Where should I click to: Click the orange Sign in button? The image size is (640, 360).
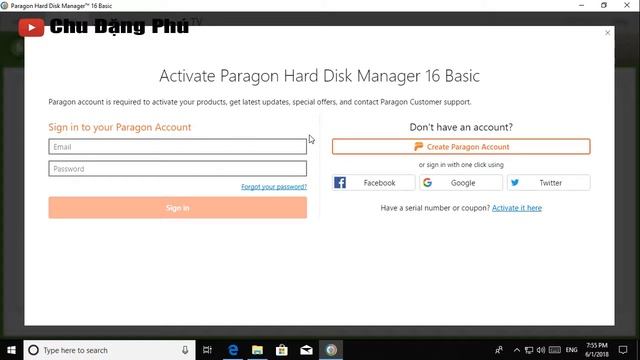point(178,208)
